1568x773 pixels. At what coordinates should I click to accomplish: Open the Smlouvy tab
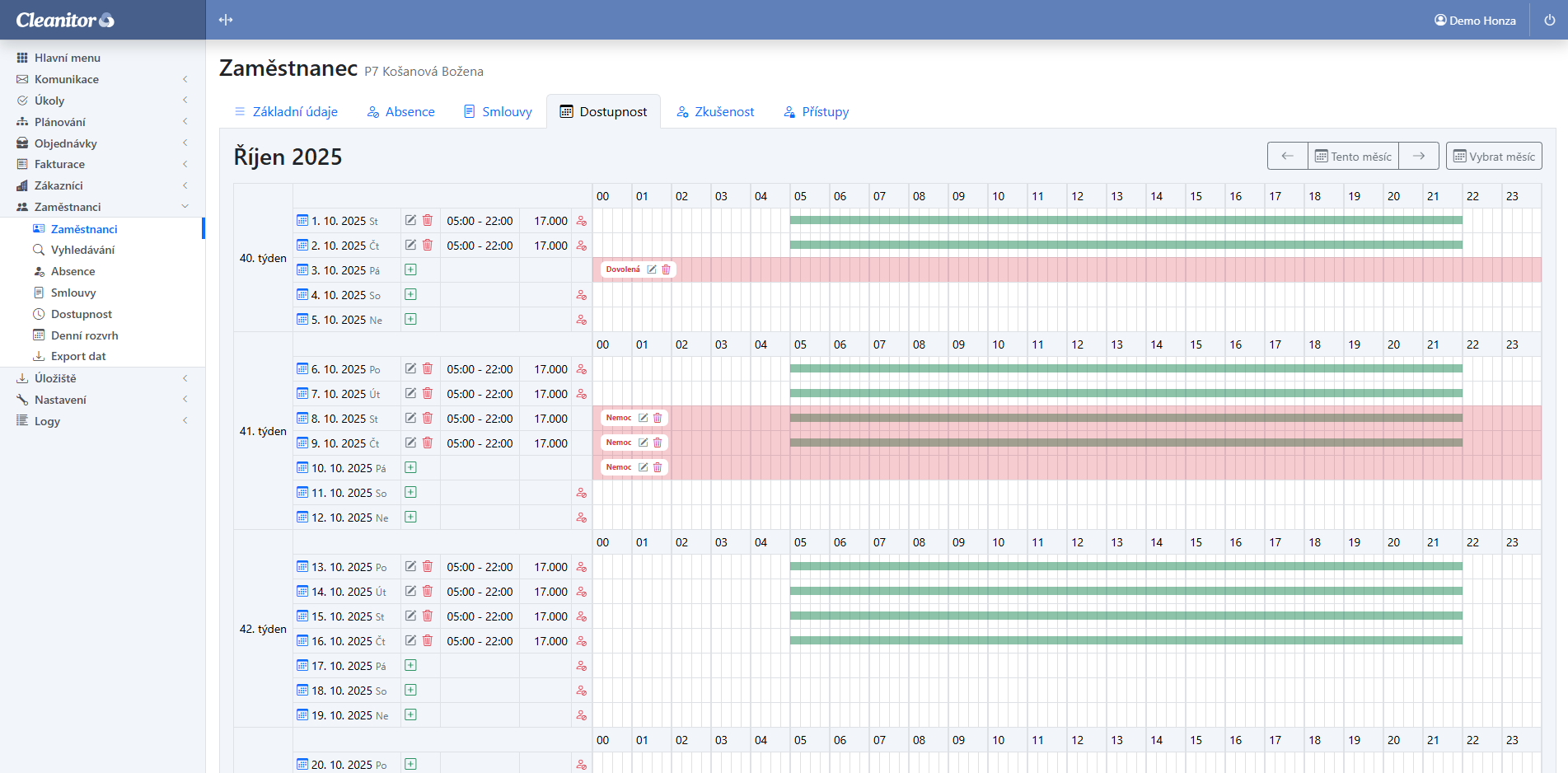(498, 112)
